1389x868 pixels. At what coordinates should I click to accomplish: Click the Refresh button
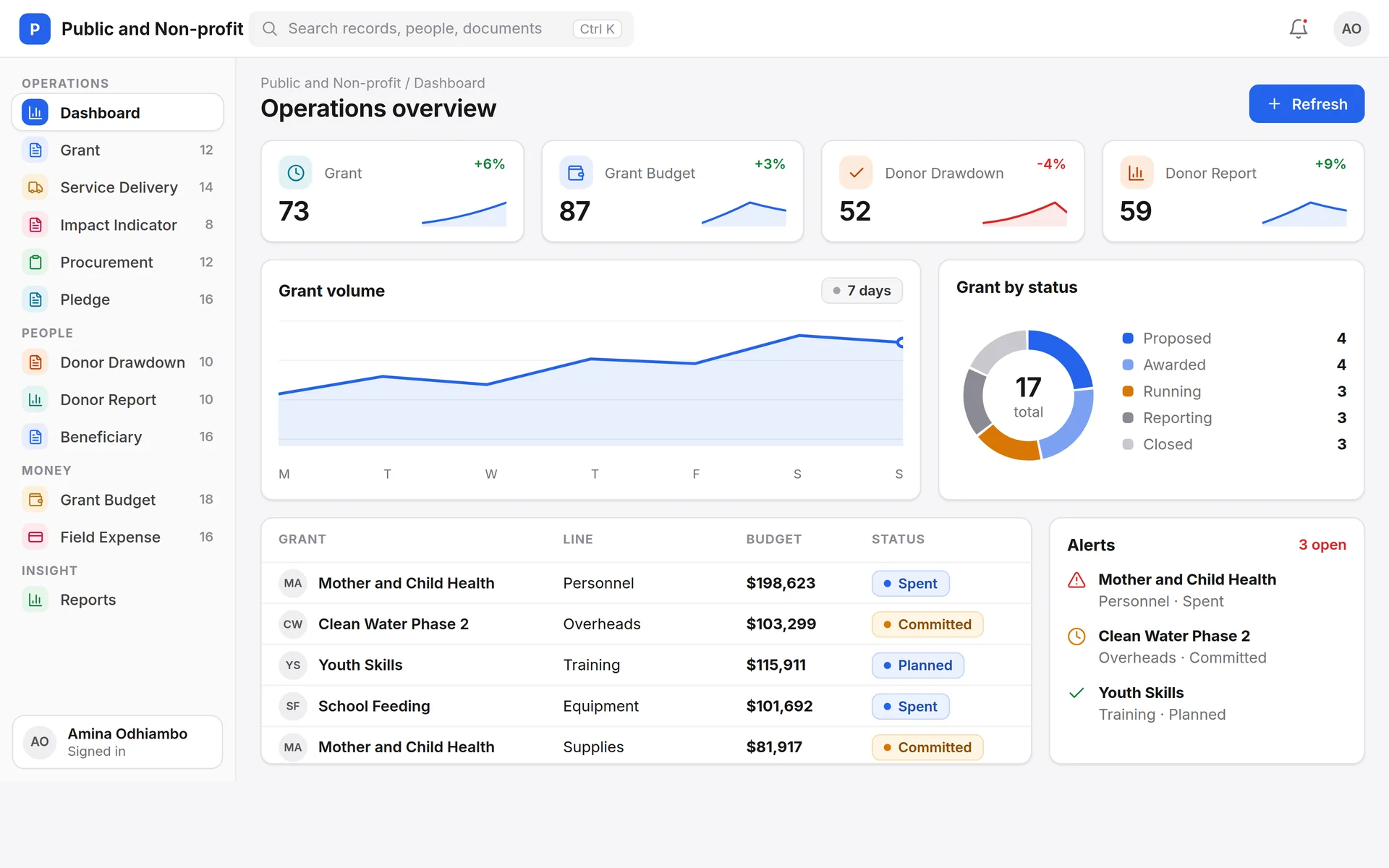(x=1307, y=104)
